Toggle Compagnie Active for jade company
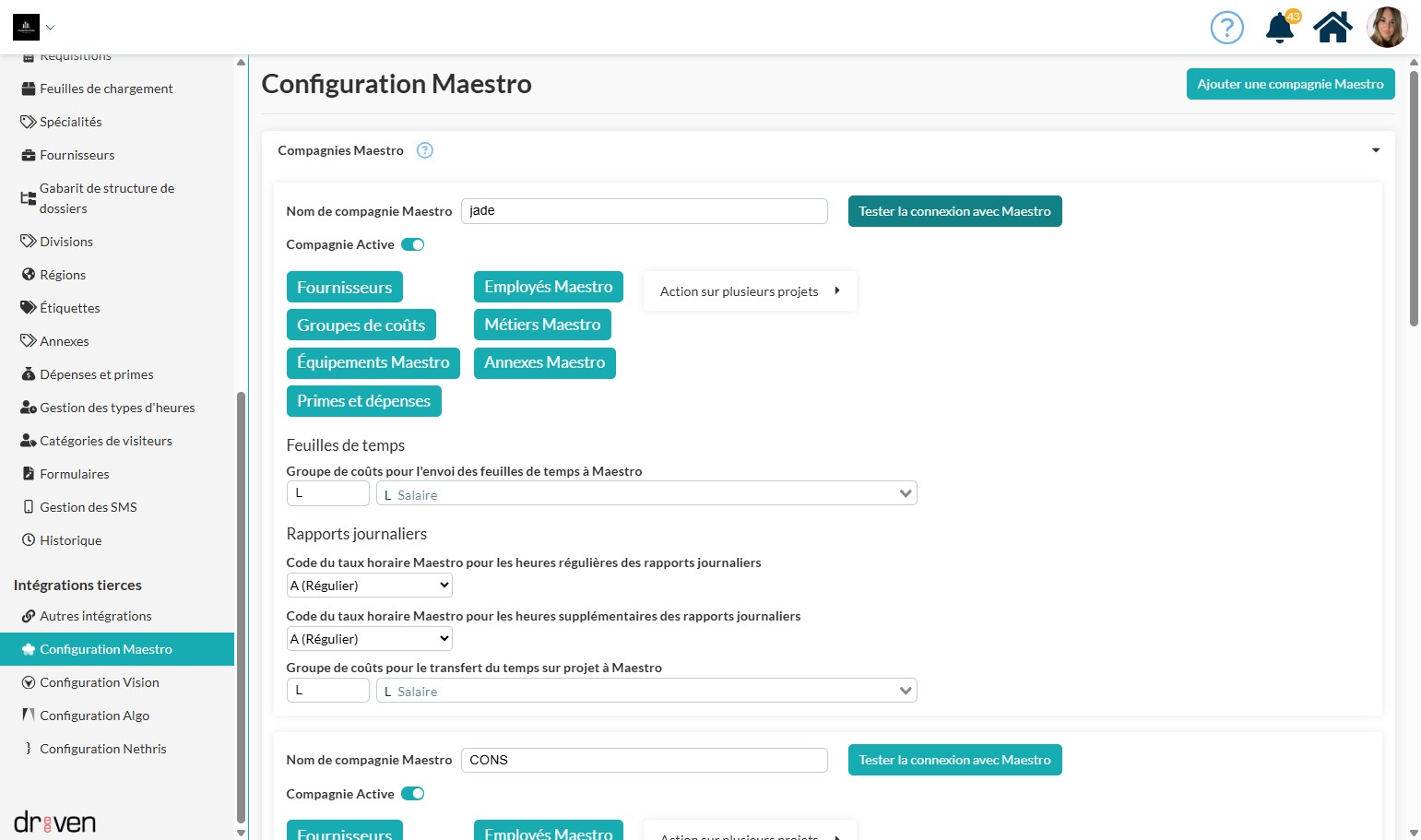The width and height of the screenshot is (1421, 840). (x=412, y=244)
